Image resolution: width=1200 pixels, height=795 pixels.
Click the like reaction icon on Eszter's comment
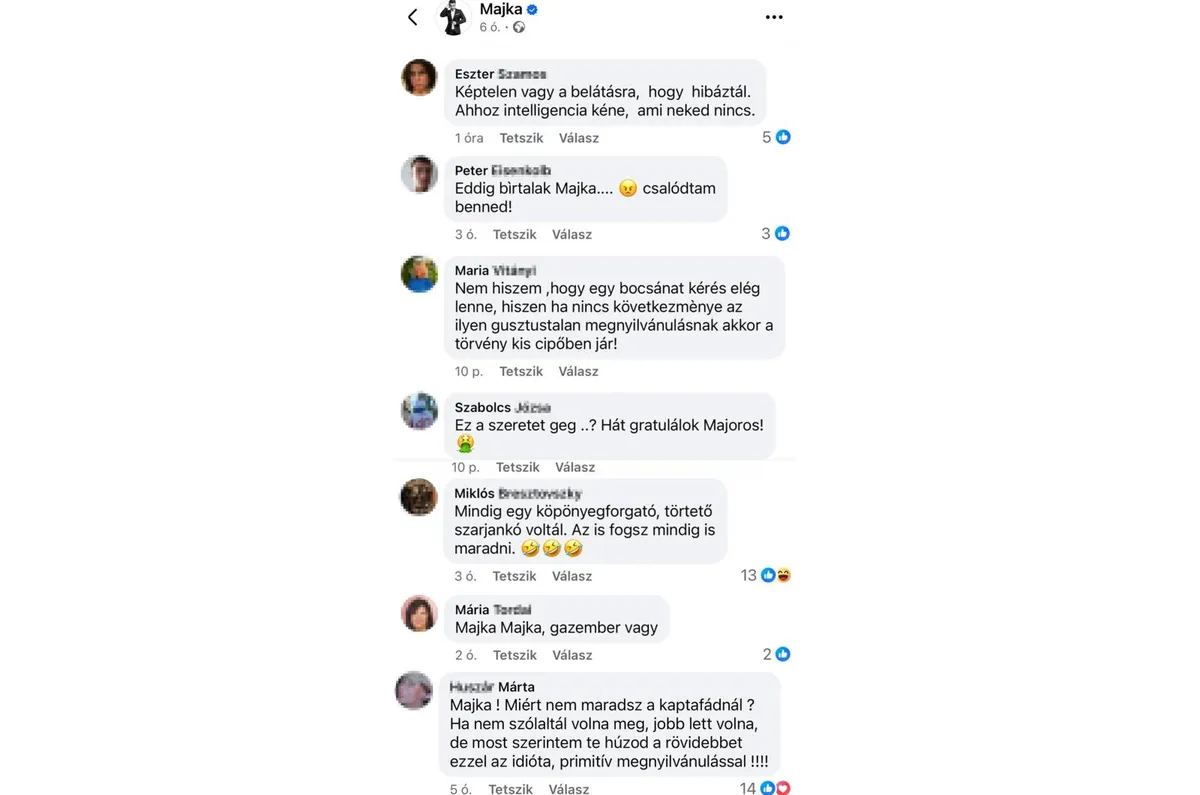point(783,137)
